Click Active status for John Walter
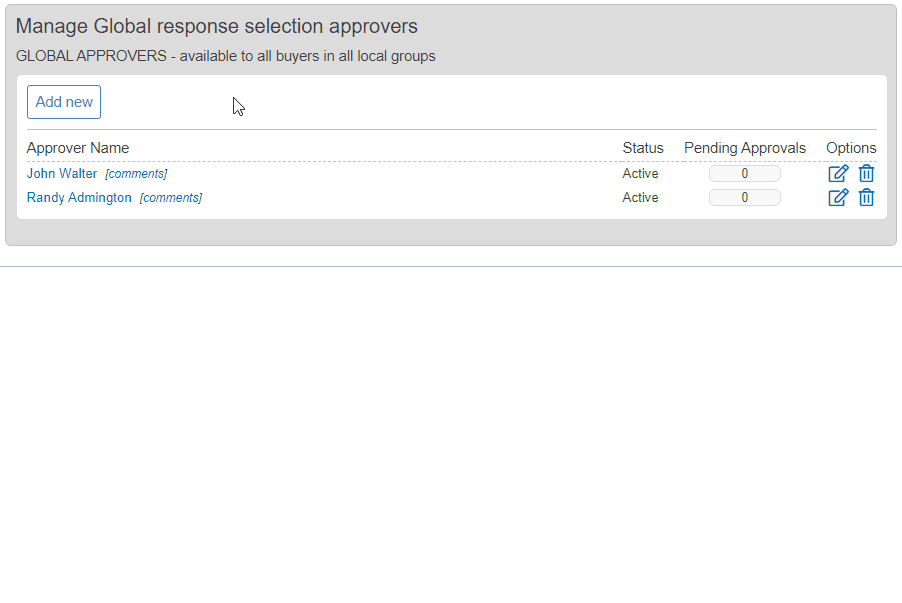Screen dimensions: 902x603 [640, 173]
